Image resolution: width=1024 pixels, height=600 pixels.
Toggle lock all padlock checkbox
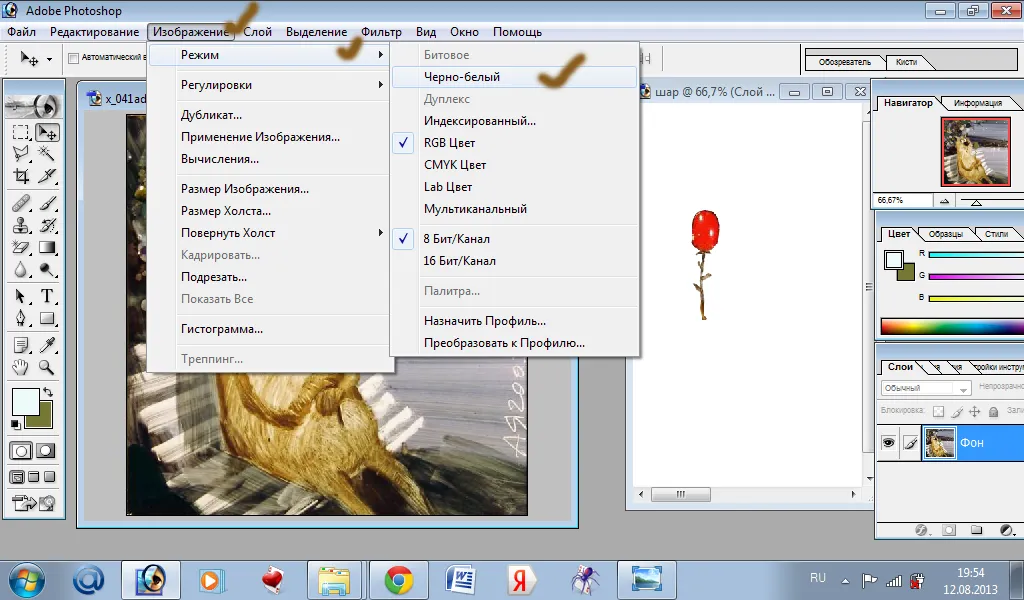(x=993, y=411)
